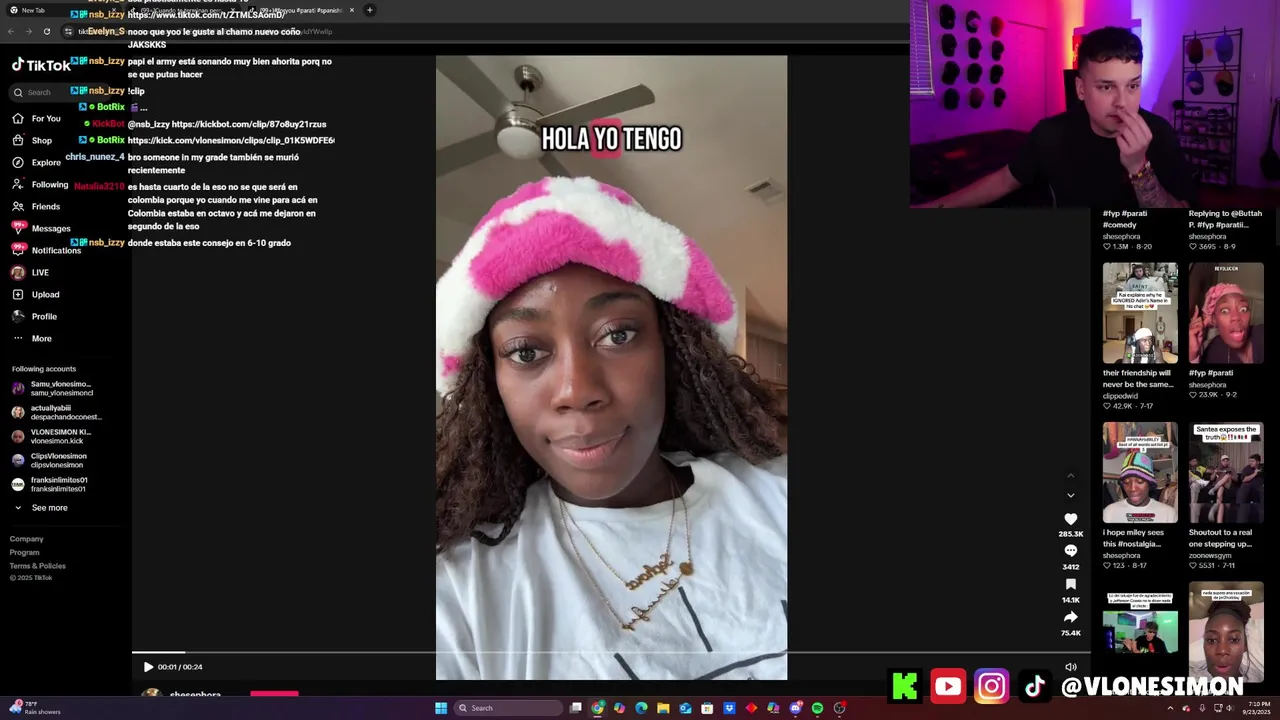1280x720 pixels.
Task: Open Google Chrome from the taskbar
Action: point(598,708)
